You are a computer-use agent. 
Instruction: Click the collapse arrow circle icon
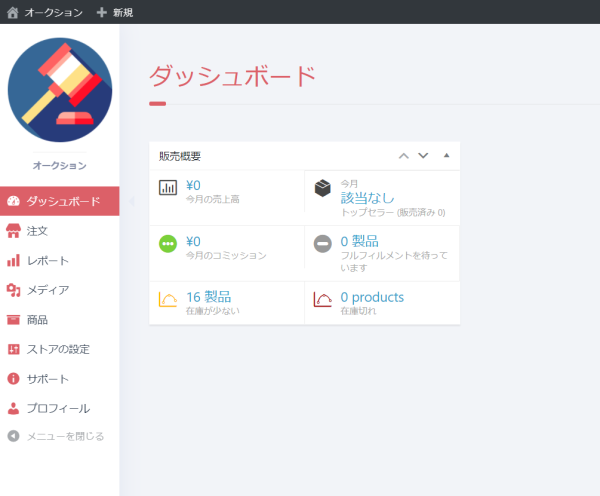tap(13, 436)
